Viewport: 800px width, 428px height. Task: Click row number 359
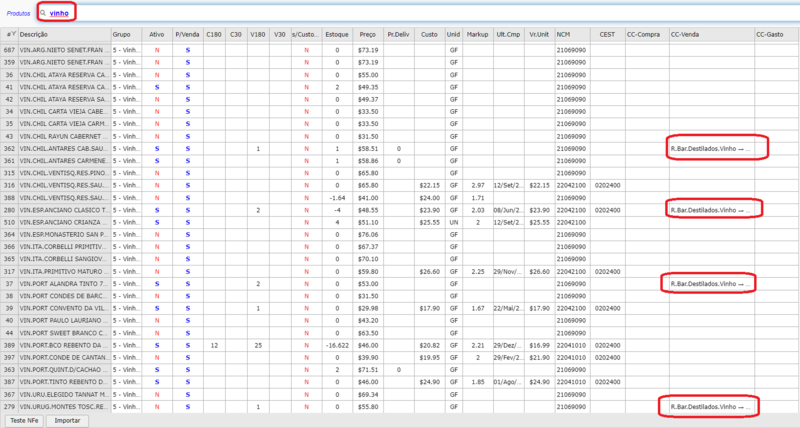tap(9, 62)
